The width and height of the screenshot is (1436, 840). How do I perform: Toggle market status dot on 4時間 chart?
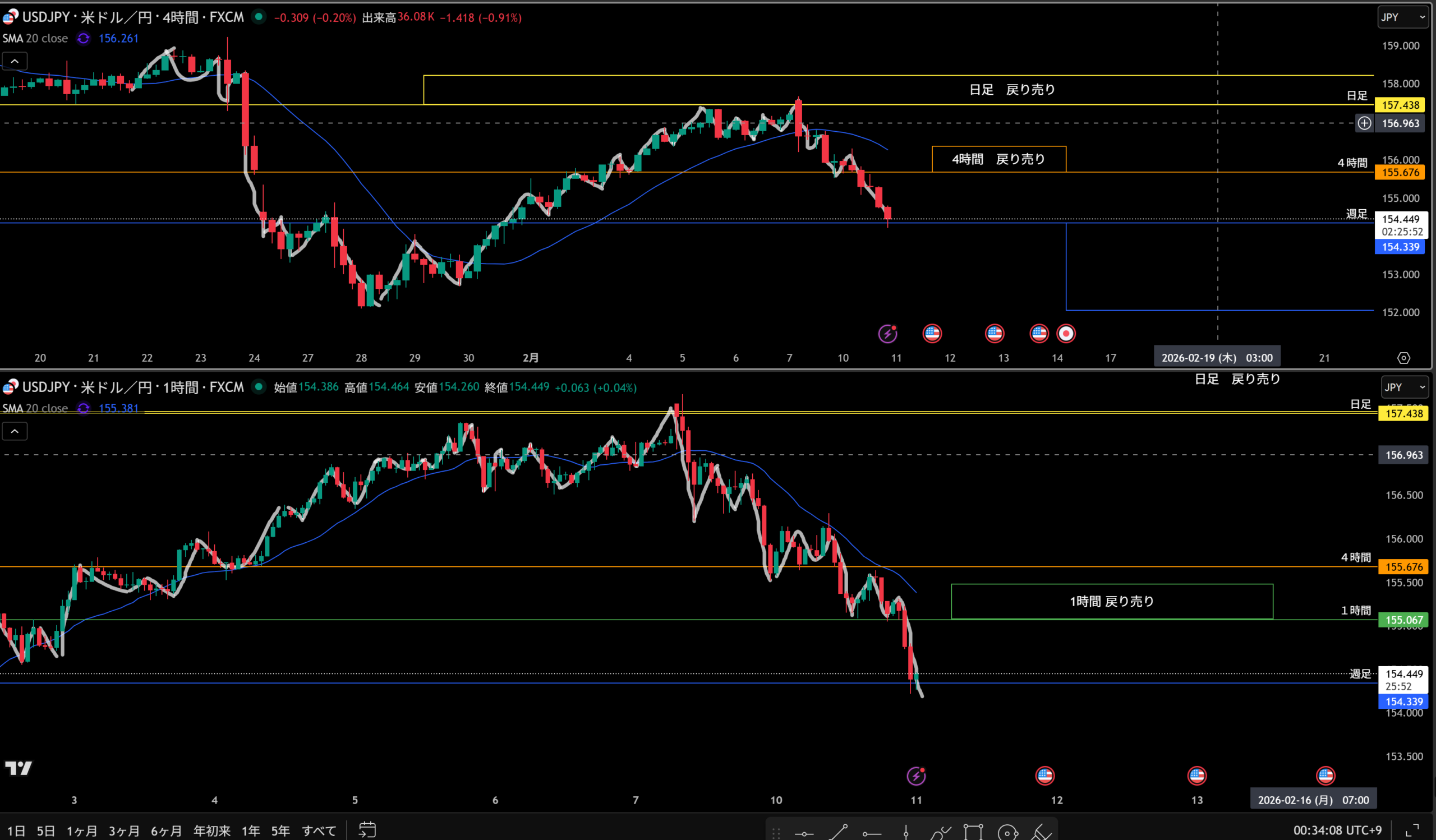click(x=259, y=17)
